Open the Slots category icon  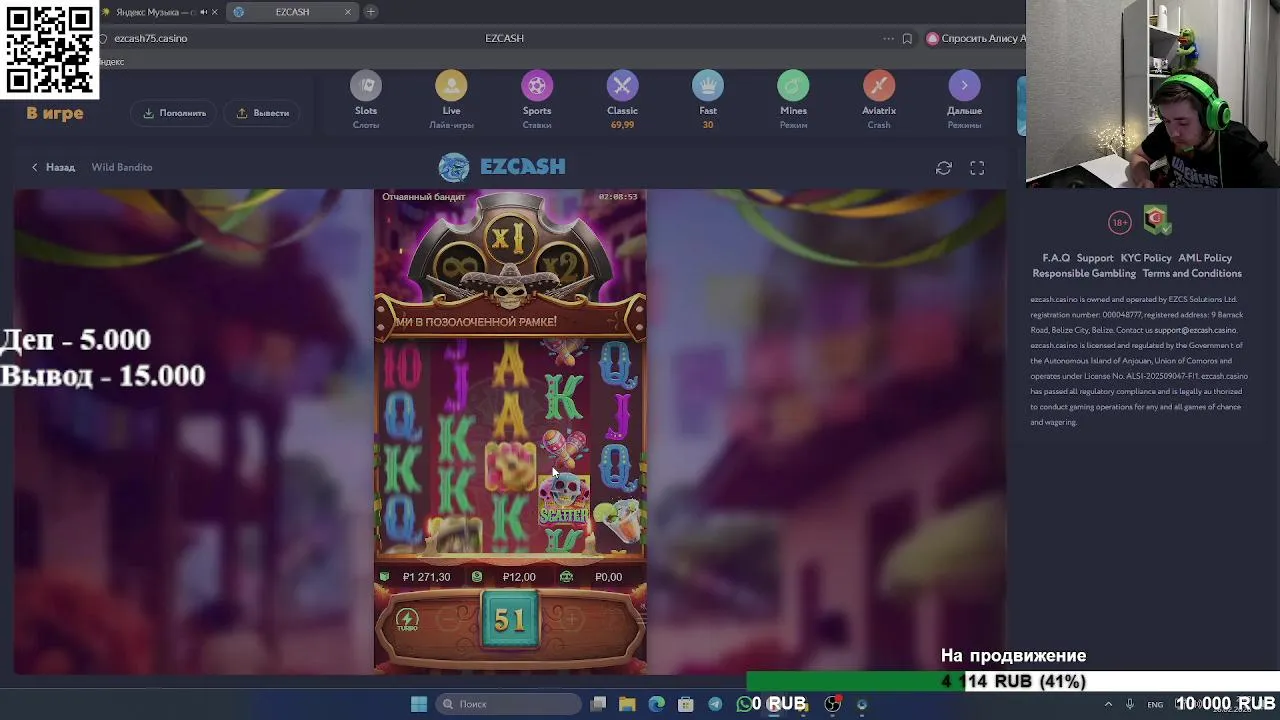click(x=366, y=86)
